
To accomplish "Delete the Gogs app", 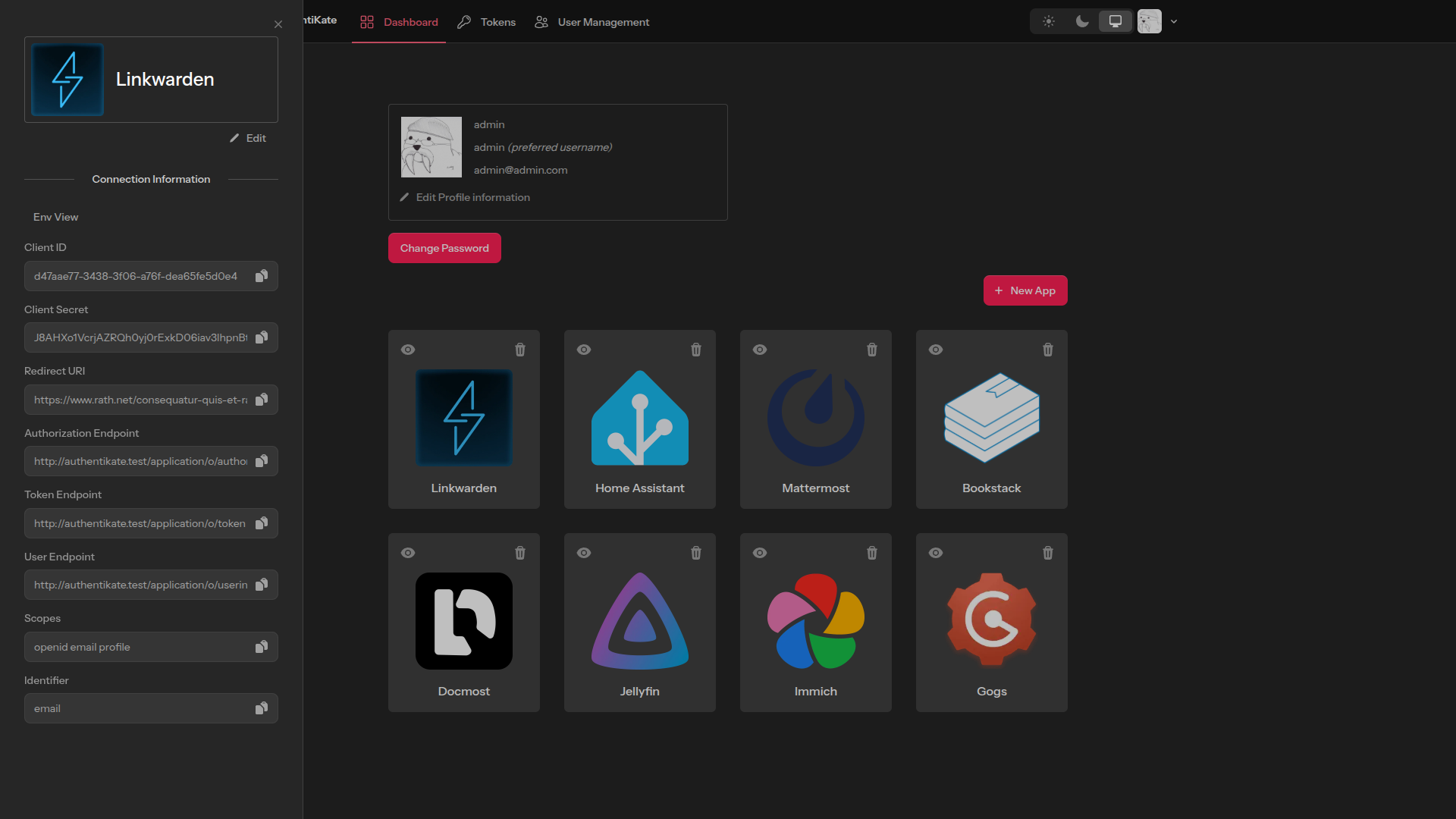I will 1048,553.
